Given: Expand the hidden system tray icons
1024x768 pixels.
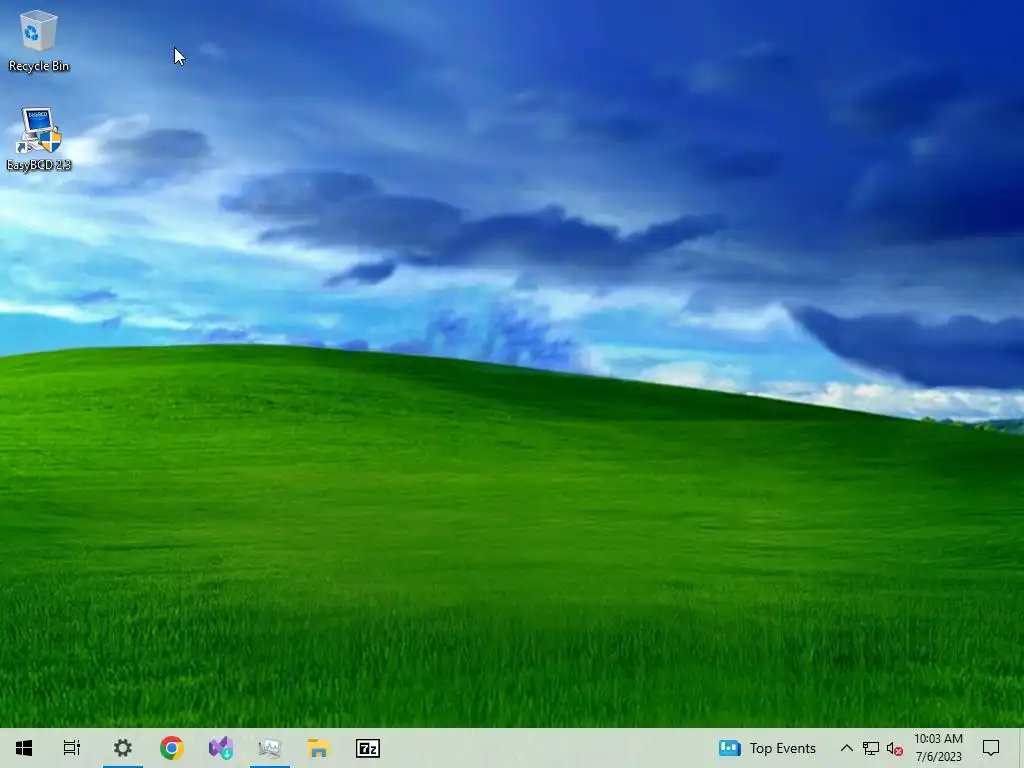Looking at the screenshot, I should pos(846,748).
